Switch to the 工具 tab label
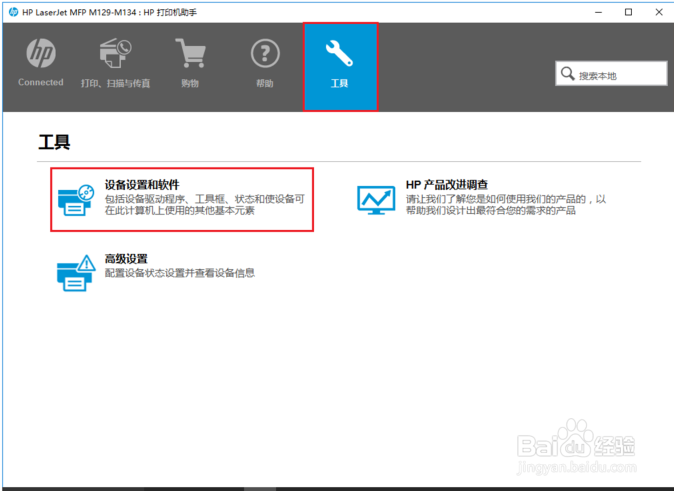Screen dimensions: 674x491 point(339,83)
